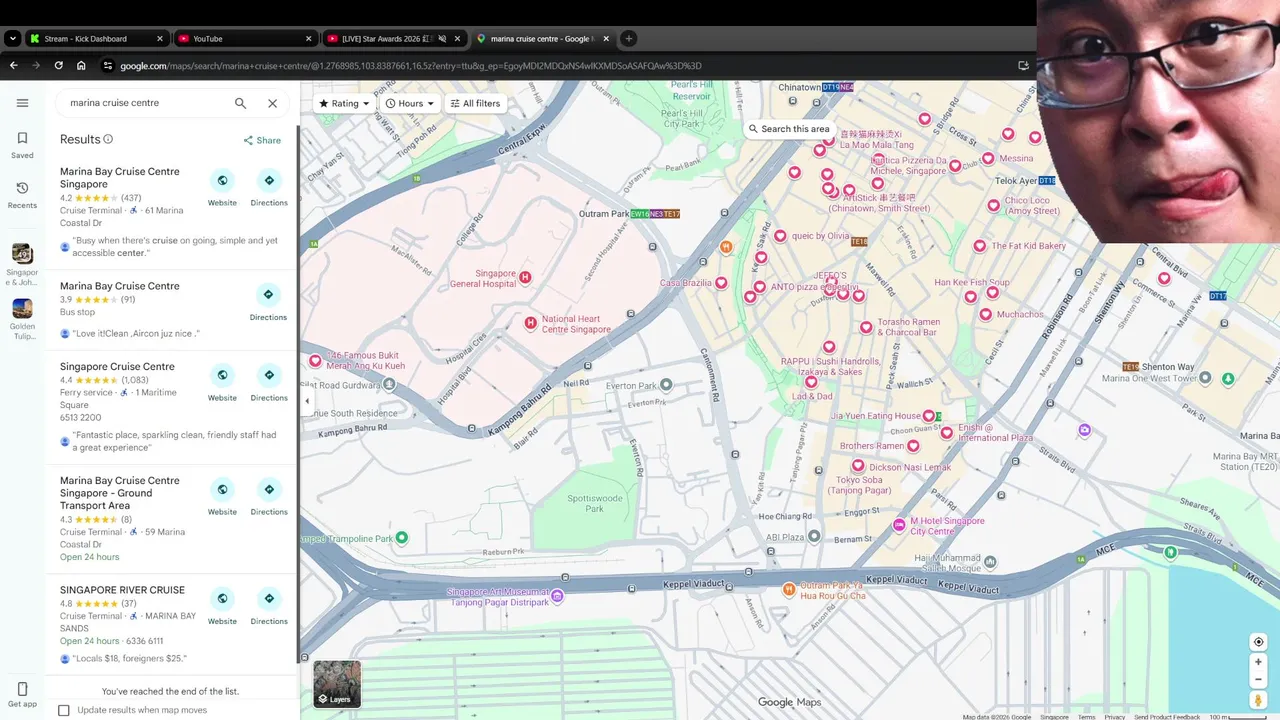Viewport: 1280px width, 720px height.
Task: Open the Hours filter dropdown
Action: pos(410,103)
